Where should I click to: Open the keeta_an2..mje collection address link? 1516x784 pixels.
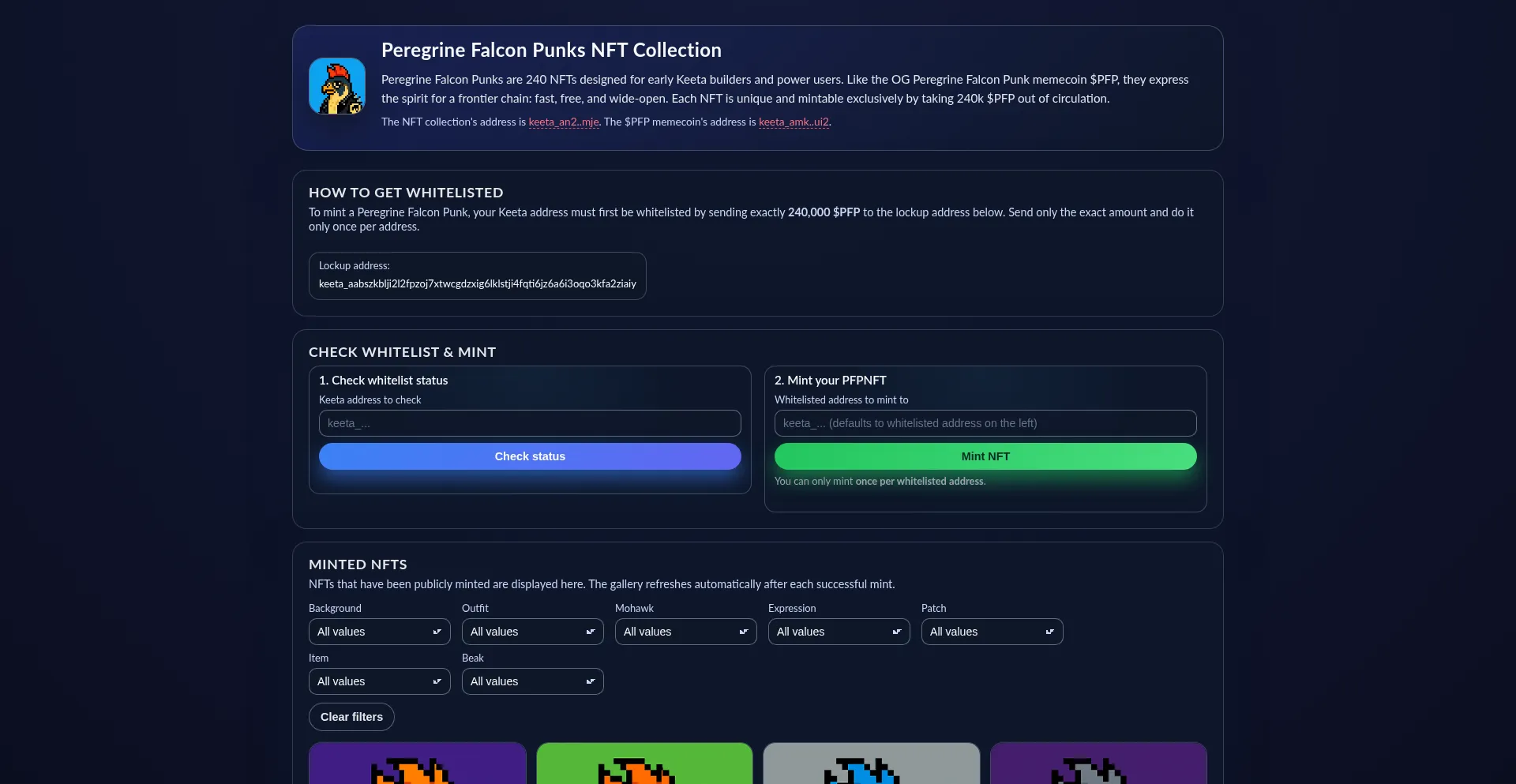tap(563, 122)
